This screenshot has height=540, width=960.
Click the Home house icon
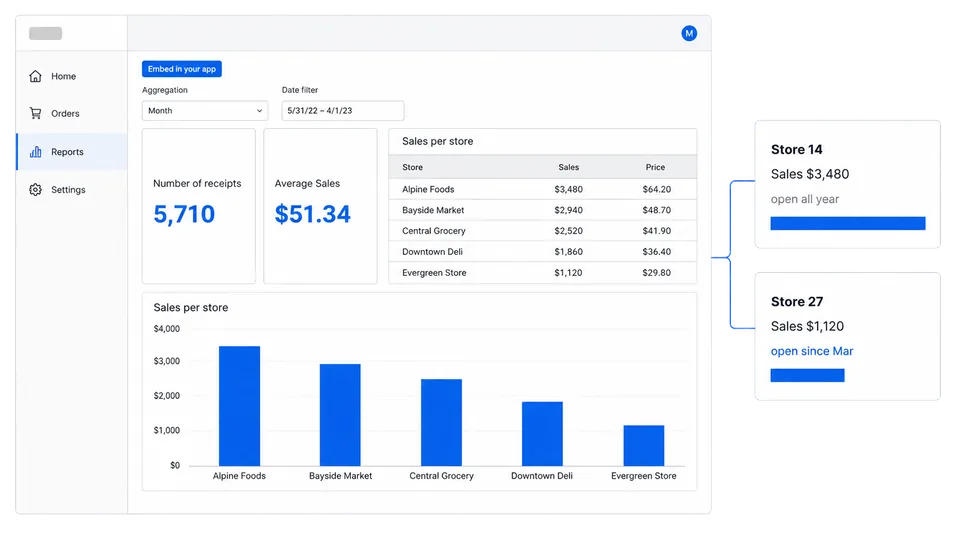[x=36, y=76]
